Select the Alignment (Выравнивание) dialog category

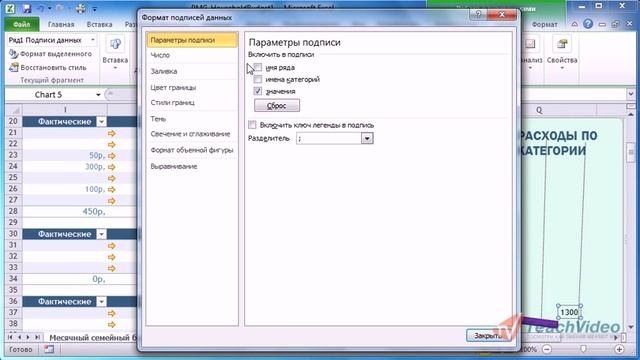pyautogui.click(x=192, y=167)
